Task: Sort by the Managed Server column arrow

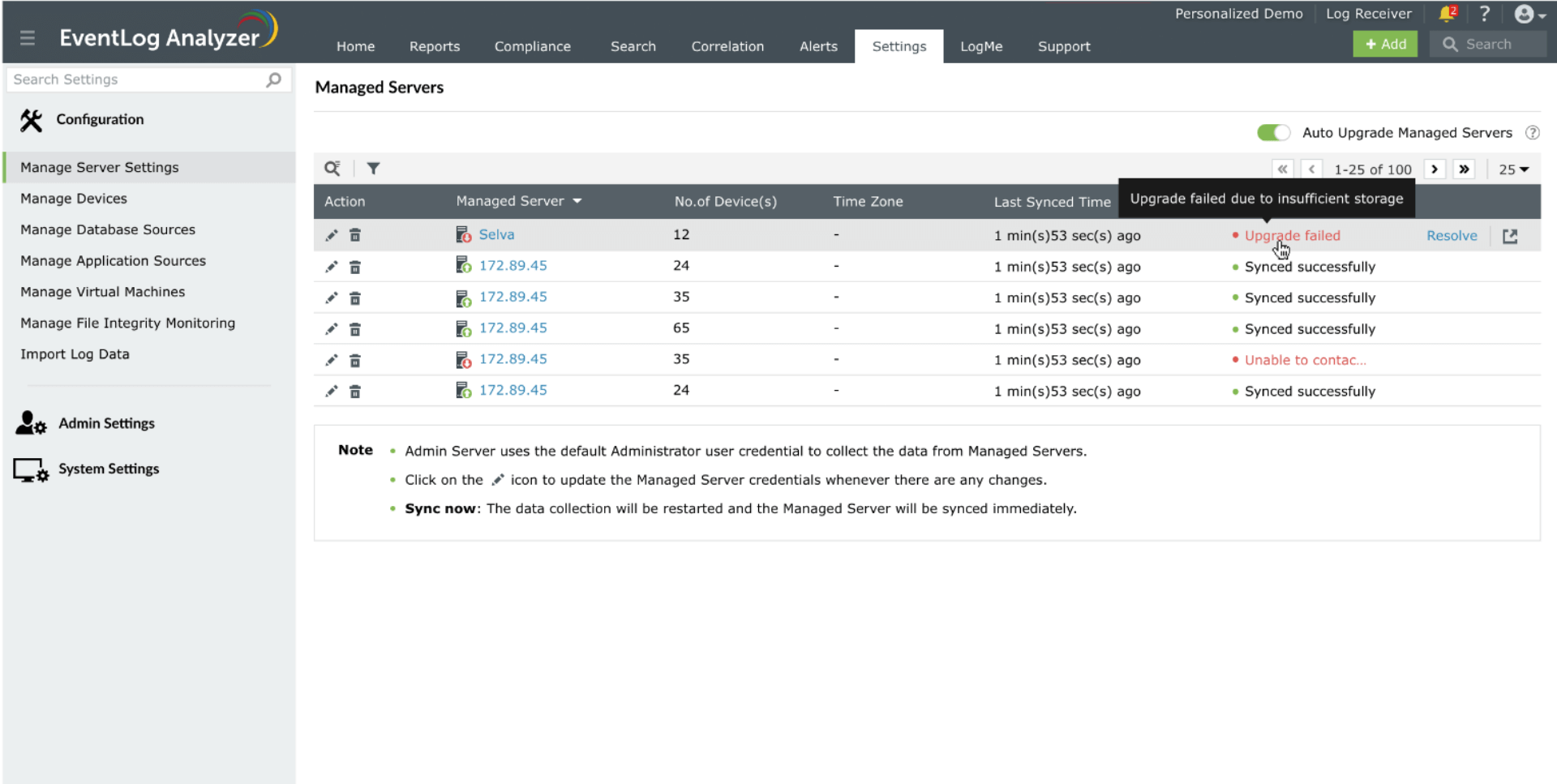Action: click(x=577, y=201)
